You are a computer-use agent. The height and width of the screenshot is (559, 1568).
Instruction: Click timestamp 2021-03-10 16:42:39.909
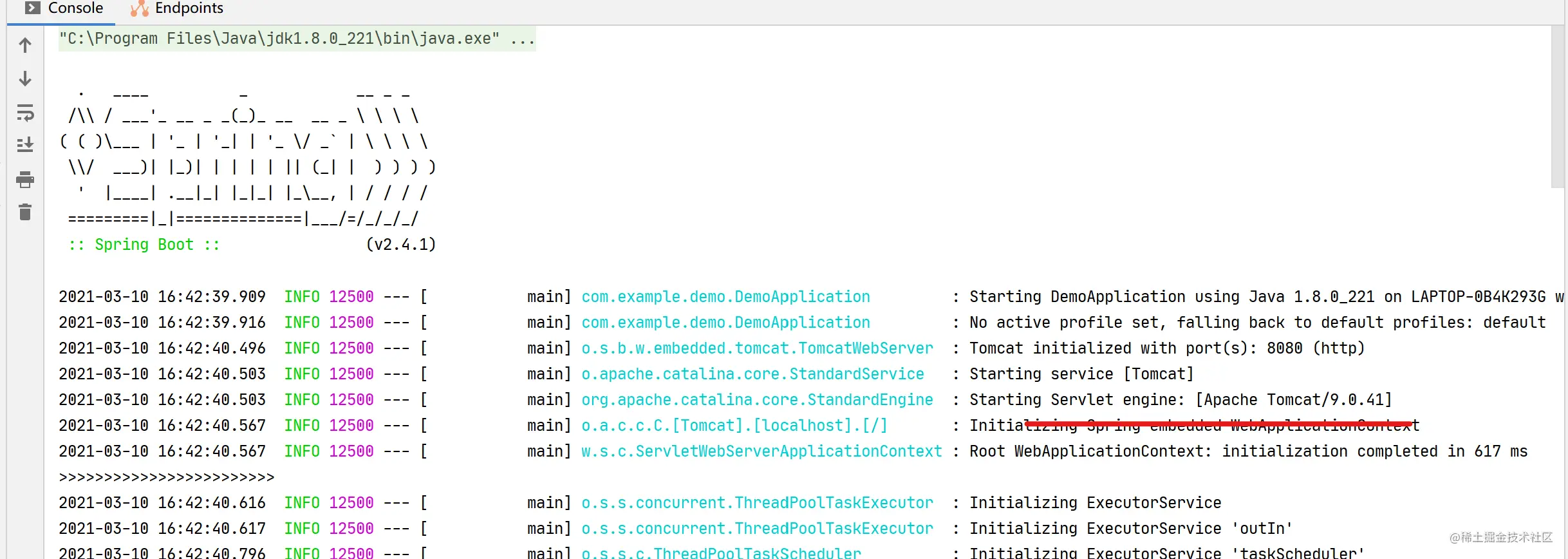coord(162,297)
